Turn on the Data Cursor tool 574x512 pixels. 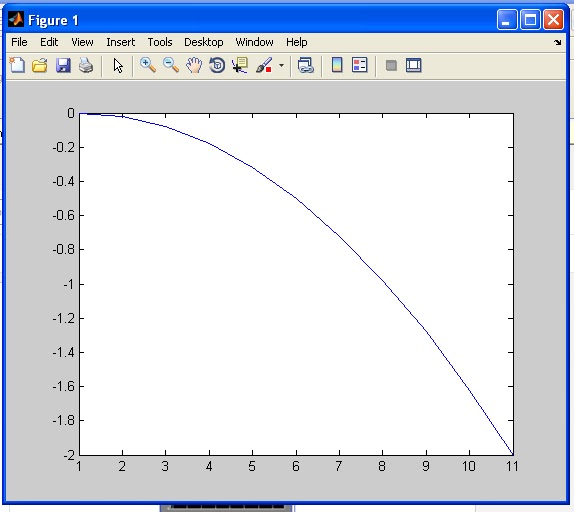coord(240,66)
